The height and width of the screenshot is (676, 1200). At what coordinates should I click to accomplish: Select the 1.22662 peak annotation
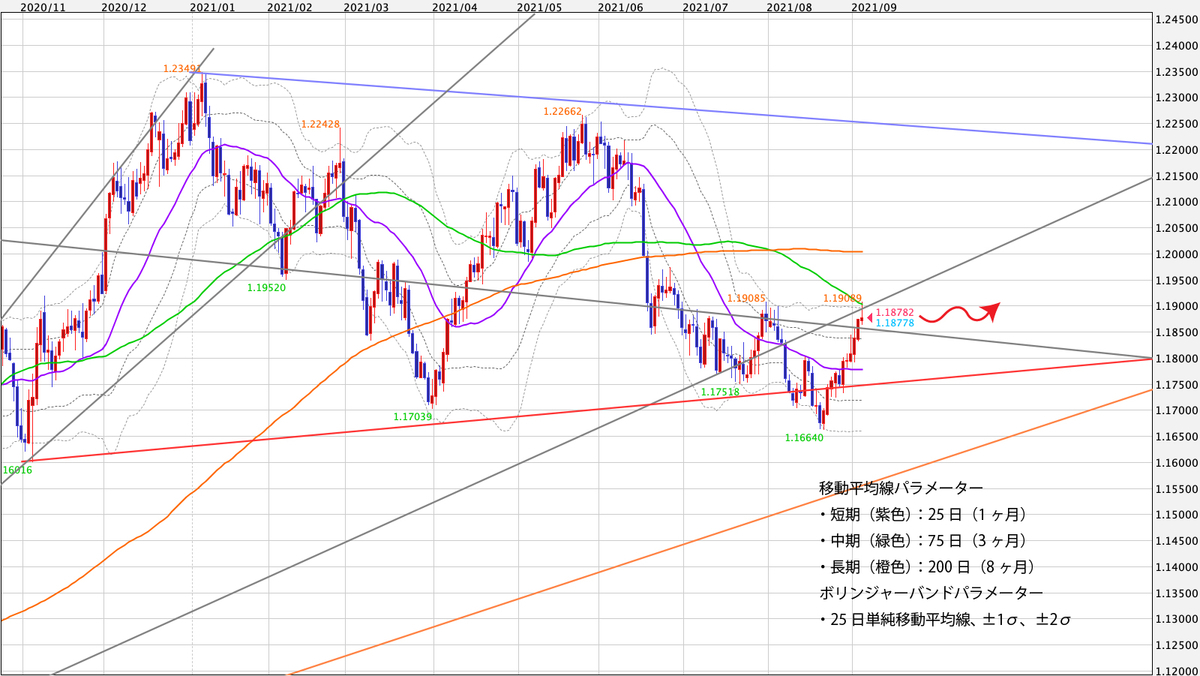(x=562, y=112)
